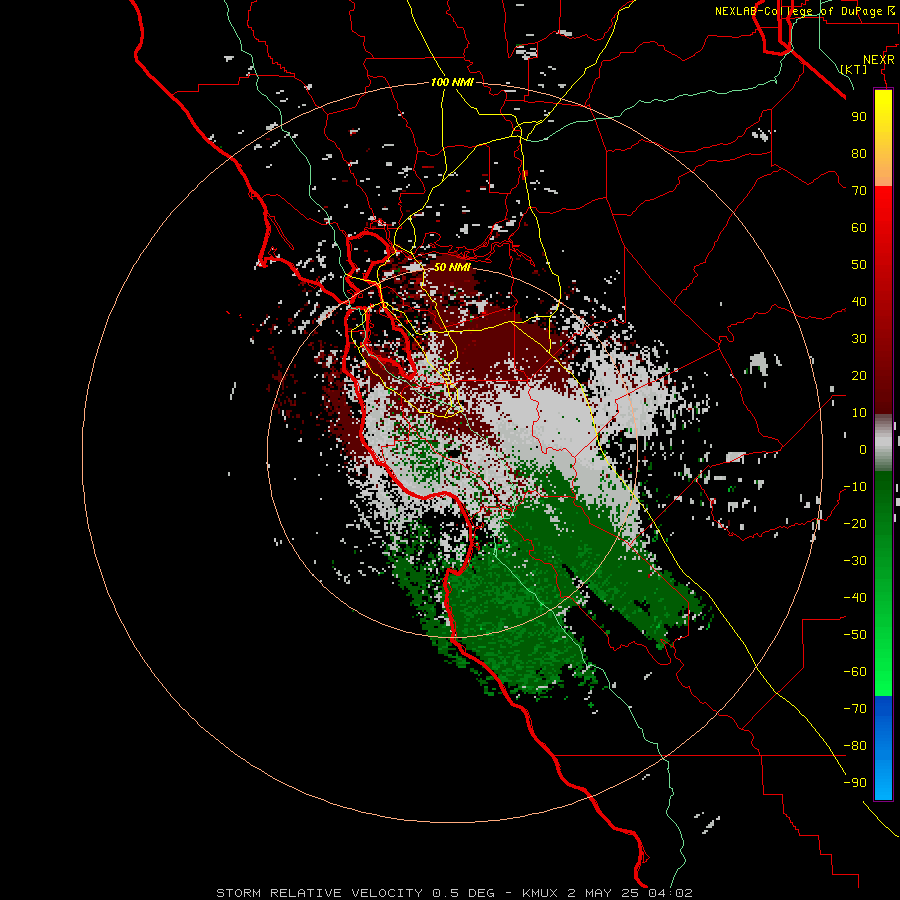Click the 10 value on the velocity scale
This screenshot has width=900, height=900.
pos(859,413)
